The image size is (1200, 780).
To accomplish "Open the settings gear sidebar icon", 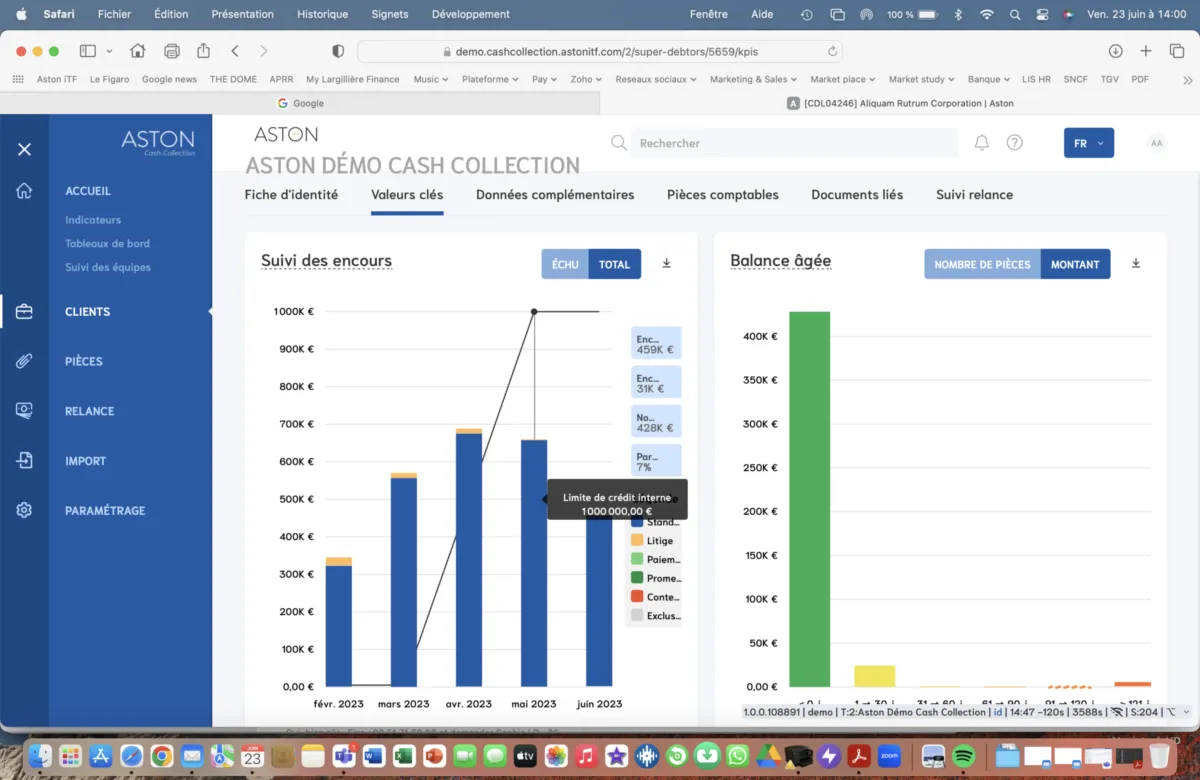I will (24, 510).
